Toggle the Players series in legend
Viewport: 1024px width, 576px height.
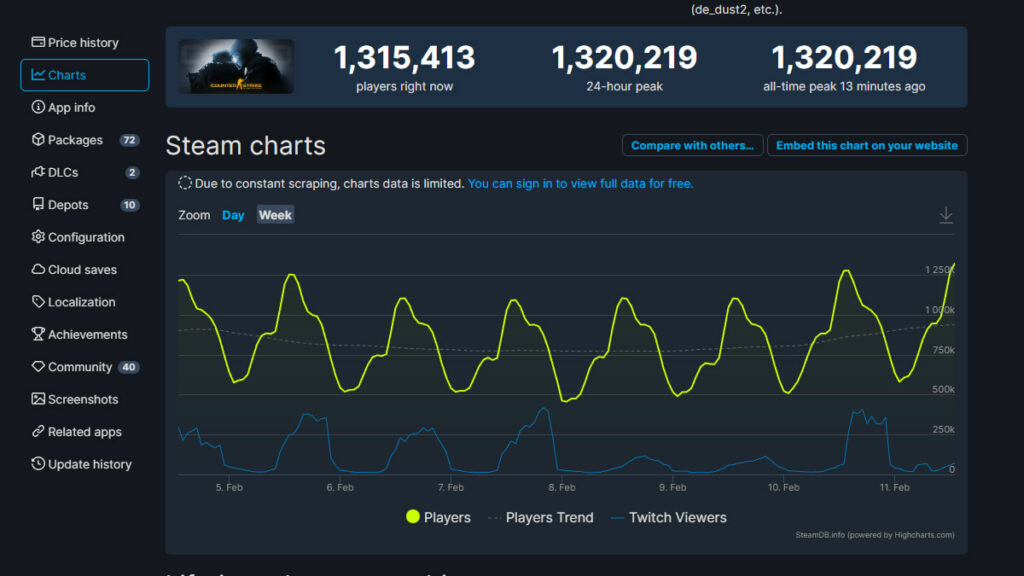438,517
